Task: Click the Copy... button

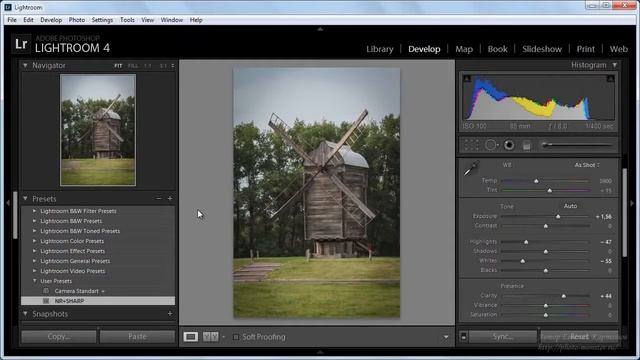Action: [x=59, y=336]
